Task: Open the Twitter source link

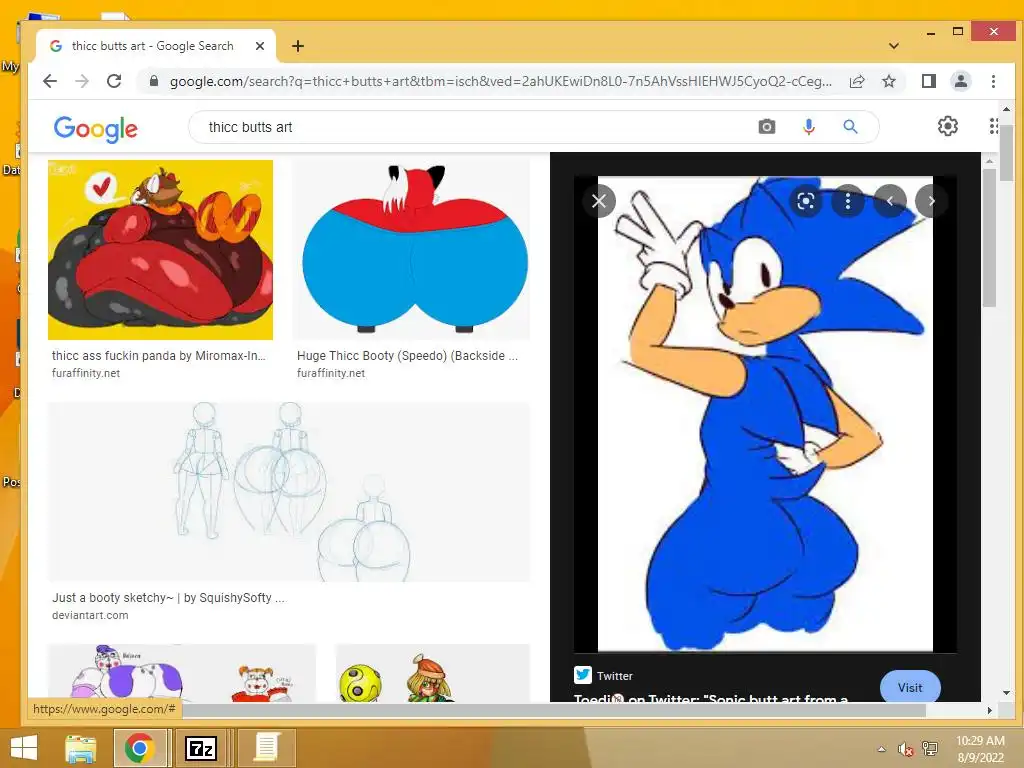Action: [x=615, y=676]
